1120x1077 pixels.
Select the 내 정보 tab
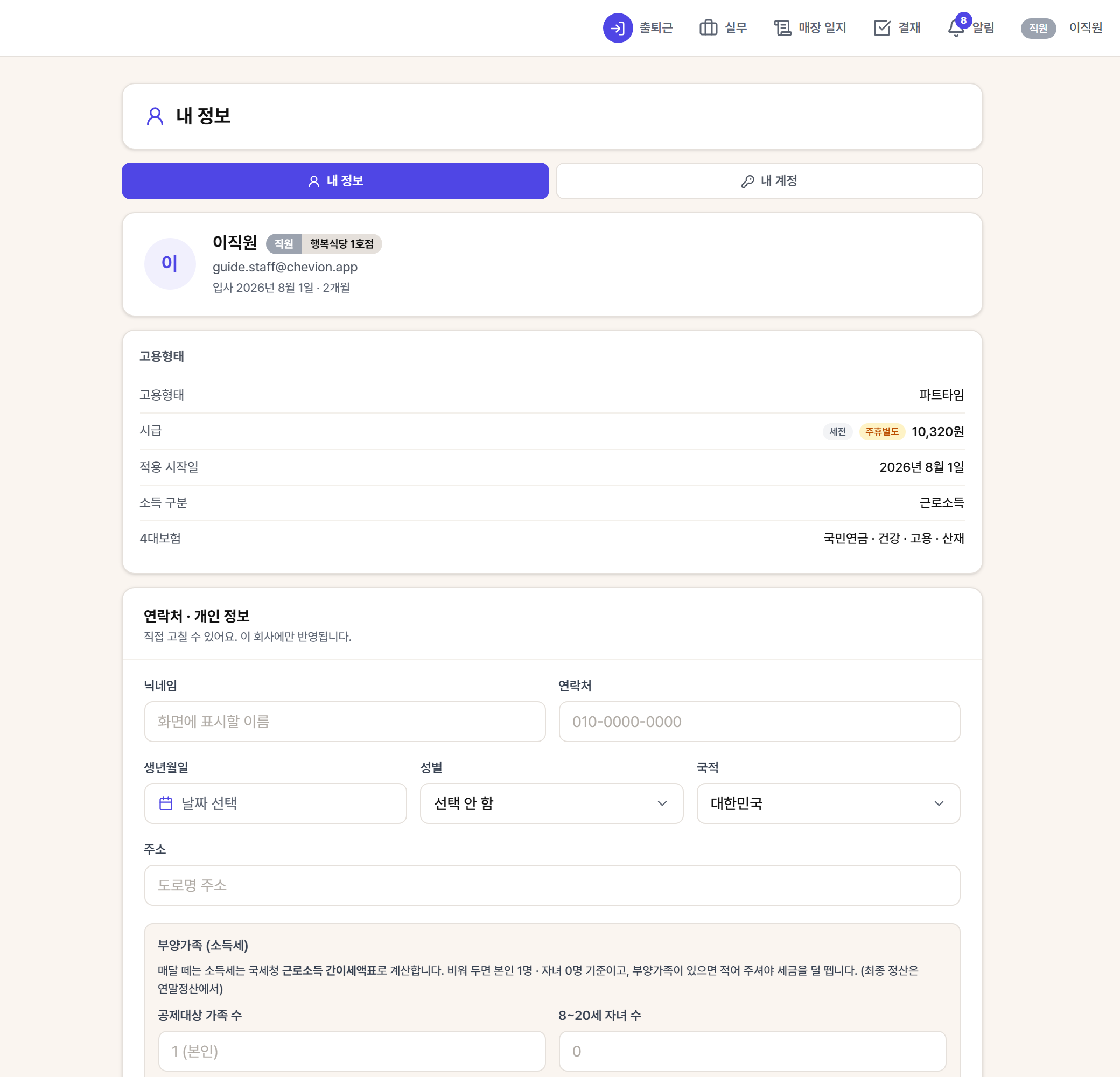[x=335, y=181]
